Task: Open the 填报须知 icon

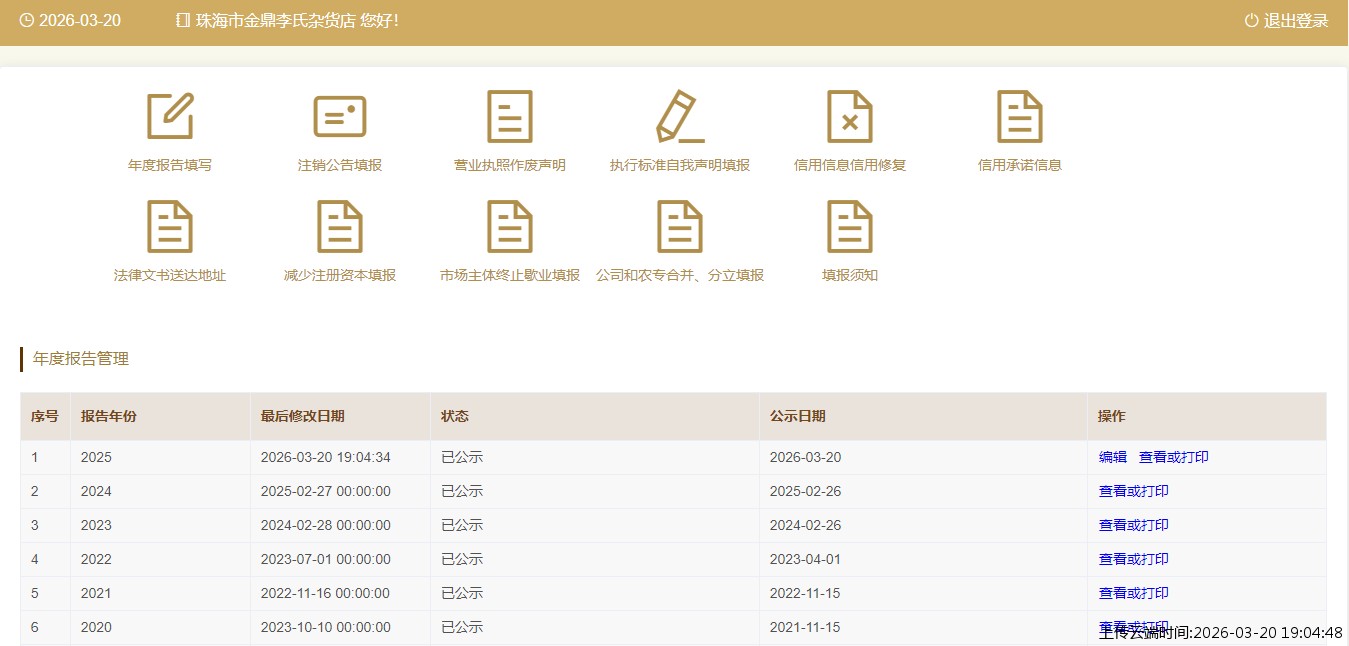Action: 850,227
